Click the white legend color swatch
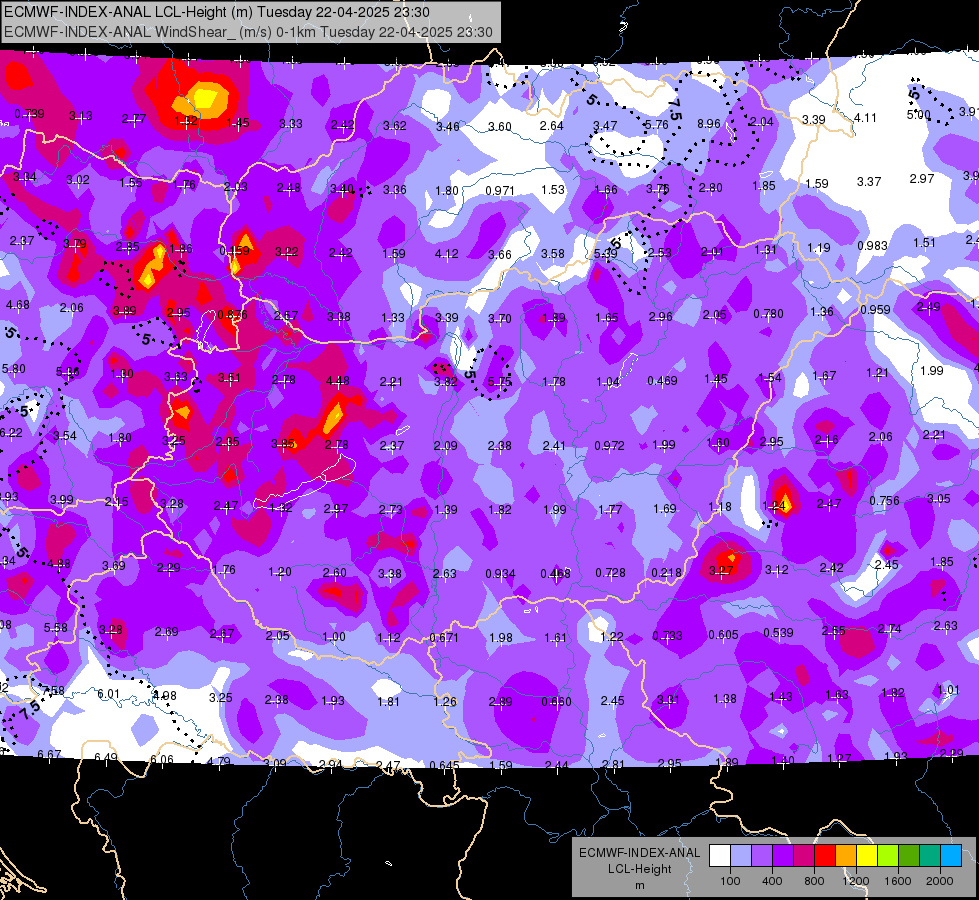979x900 pixels. point(720,856)
